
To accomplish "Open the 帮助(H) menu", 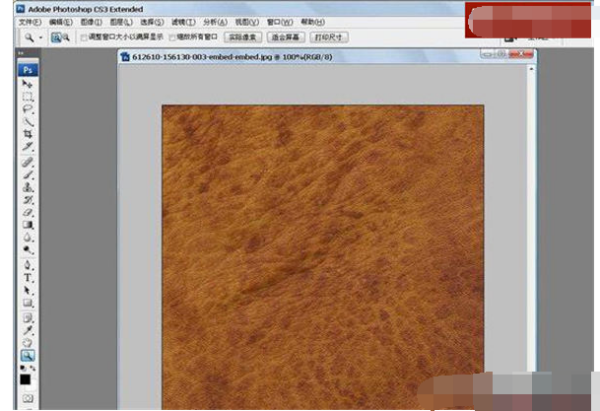I will 313,22.
